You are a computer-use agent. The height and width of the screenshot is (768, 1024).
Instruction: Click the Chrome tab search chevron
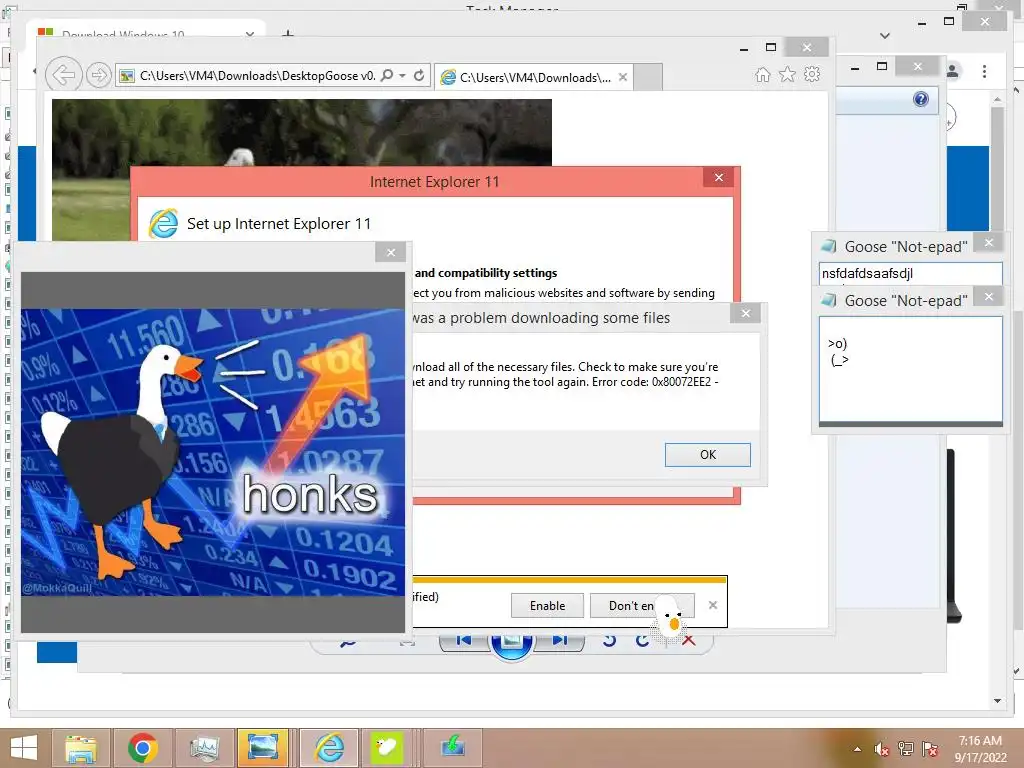[x=885, y=36]
